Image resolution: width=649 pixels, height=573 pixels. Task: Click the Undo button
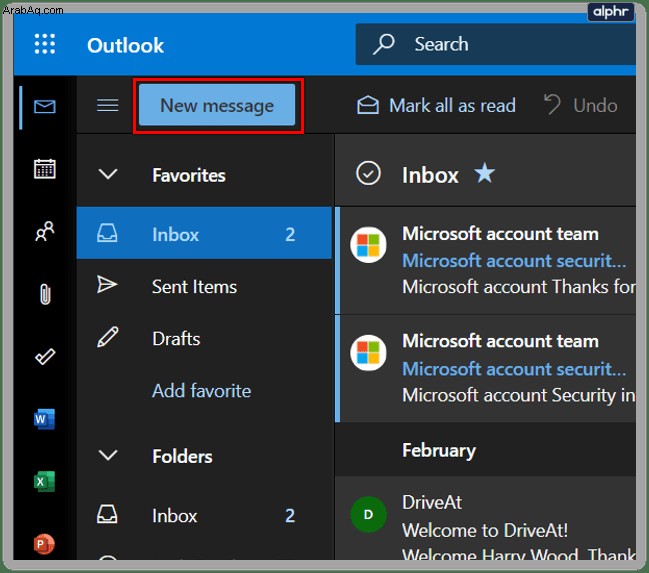(580, 105)
